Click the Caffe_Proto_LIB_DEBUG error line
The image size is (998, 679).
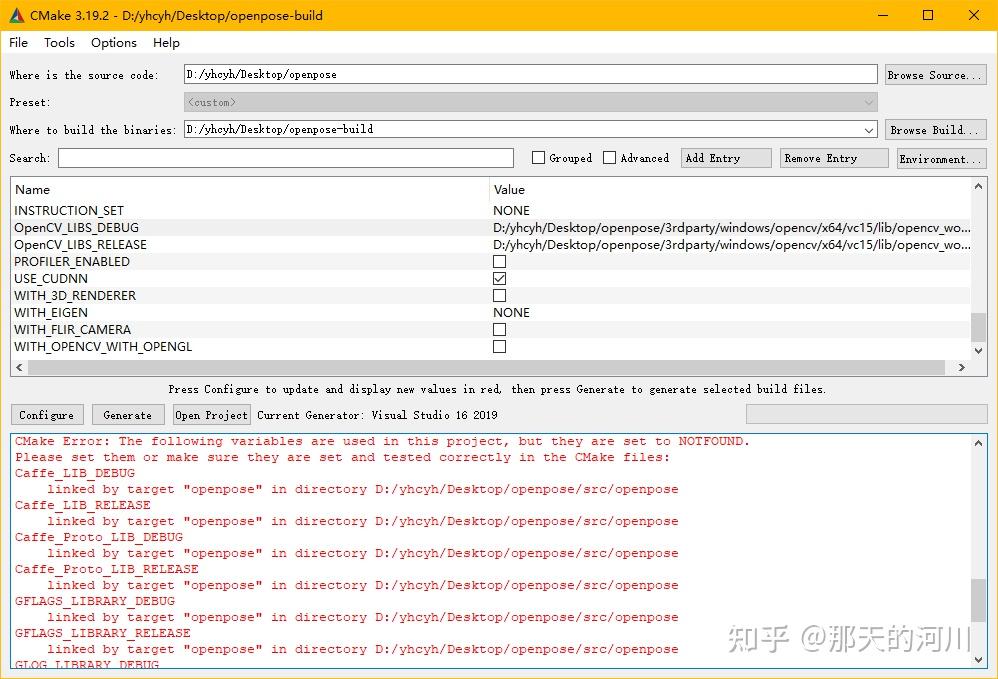click(x=99, y=536)
